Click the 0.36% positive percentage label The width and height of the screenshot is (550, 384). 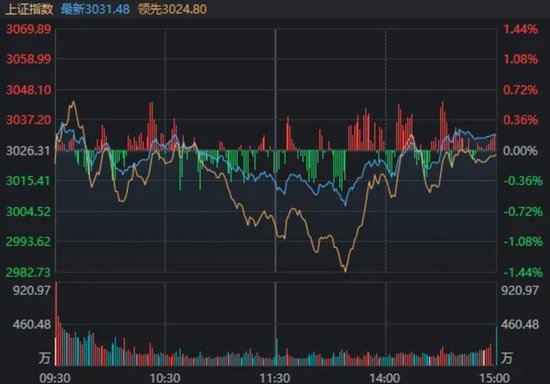pyautogui.click(x=521, y=120)
